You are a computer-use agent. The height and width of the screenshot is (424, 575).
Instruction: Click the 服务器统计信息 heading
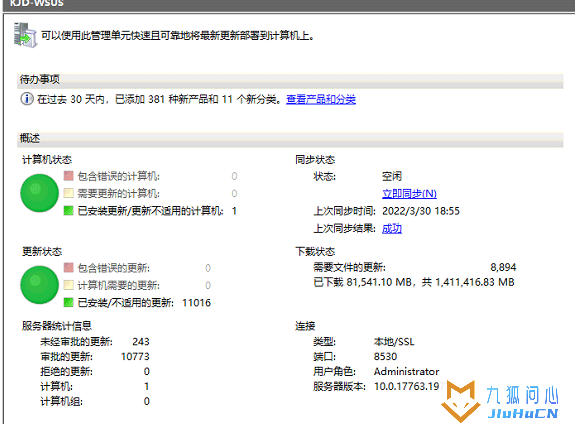coord(57,326)
